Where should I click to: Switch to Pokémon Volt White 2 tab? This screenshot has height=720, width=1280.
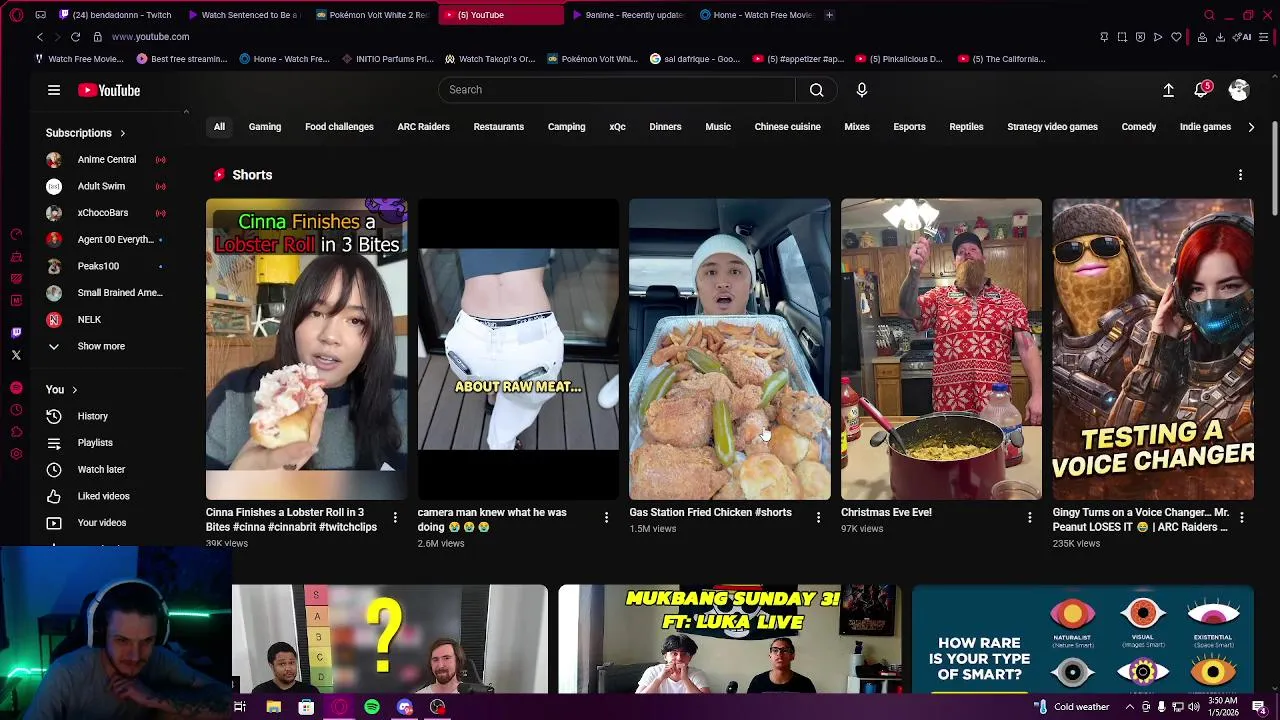(372, 15)
